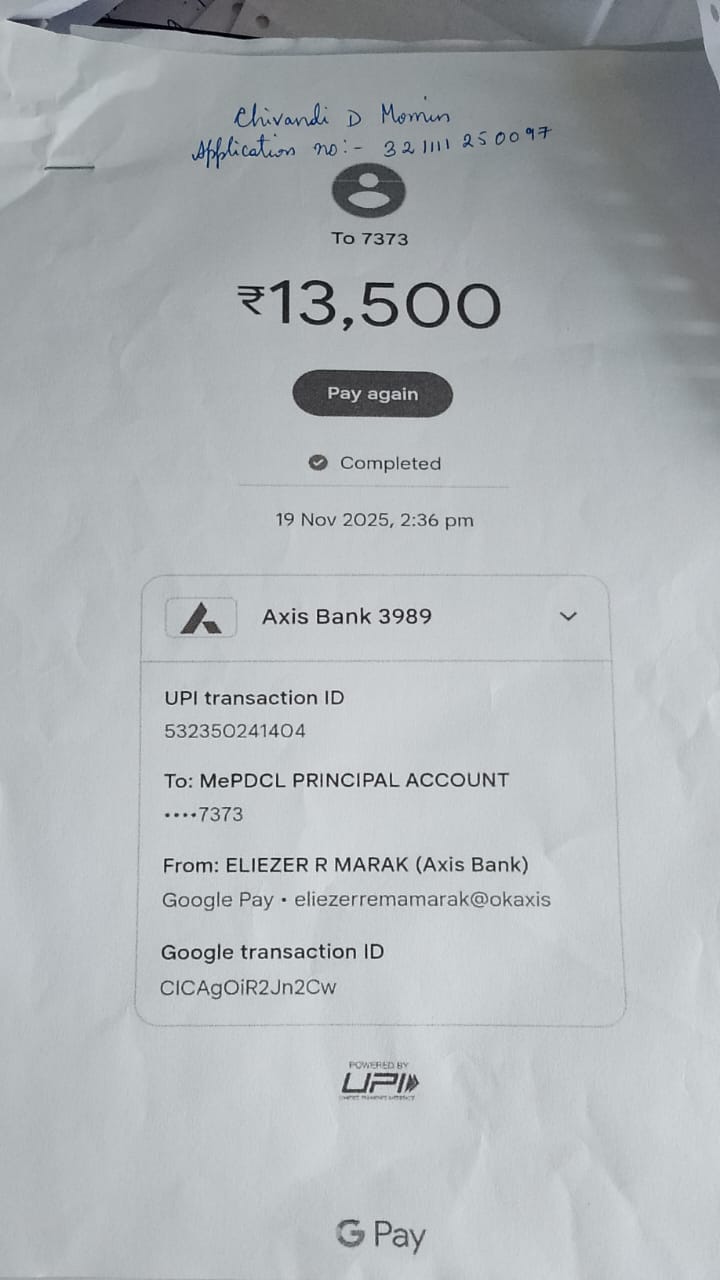Click 'To: MePDCL PRINCIPAL ACCOUNT' line

(336, 780)
